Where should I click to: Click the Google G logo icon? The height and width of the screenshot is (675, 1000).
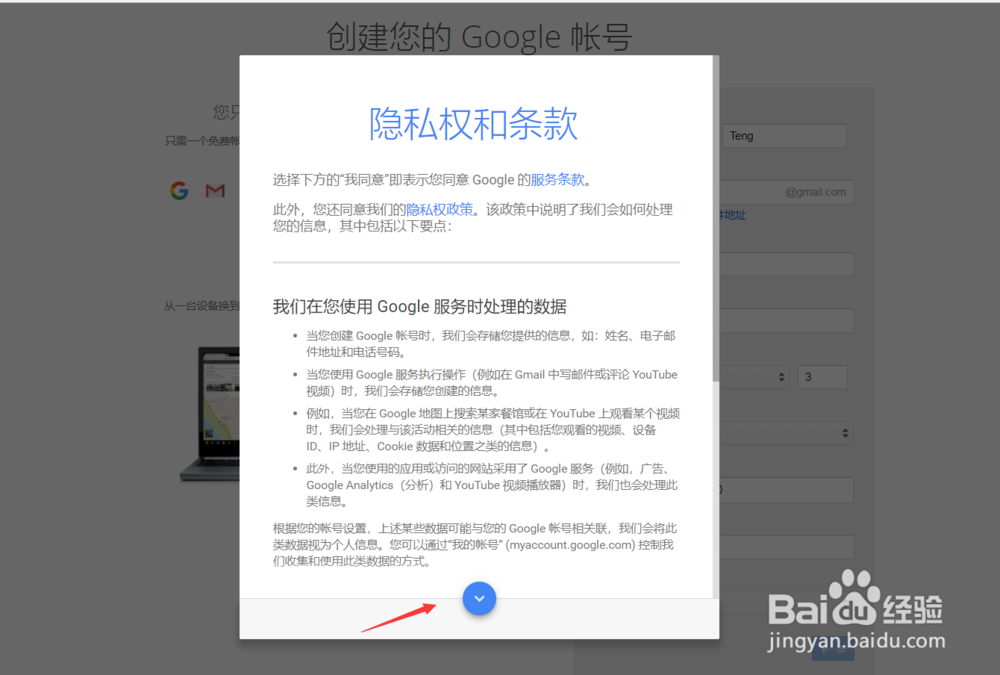(x=179, y=190)
